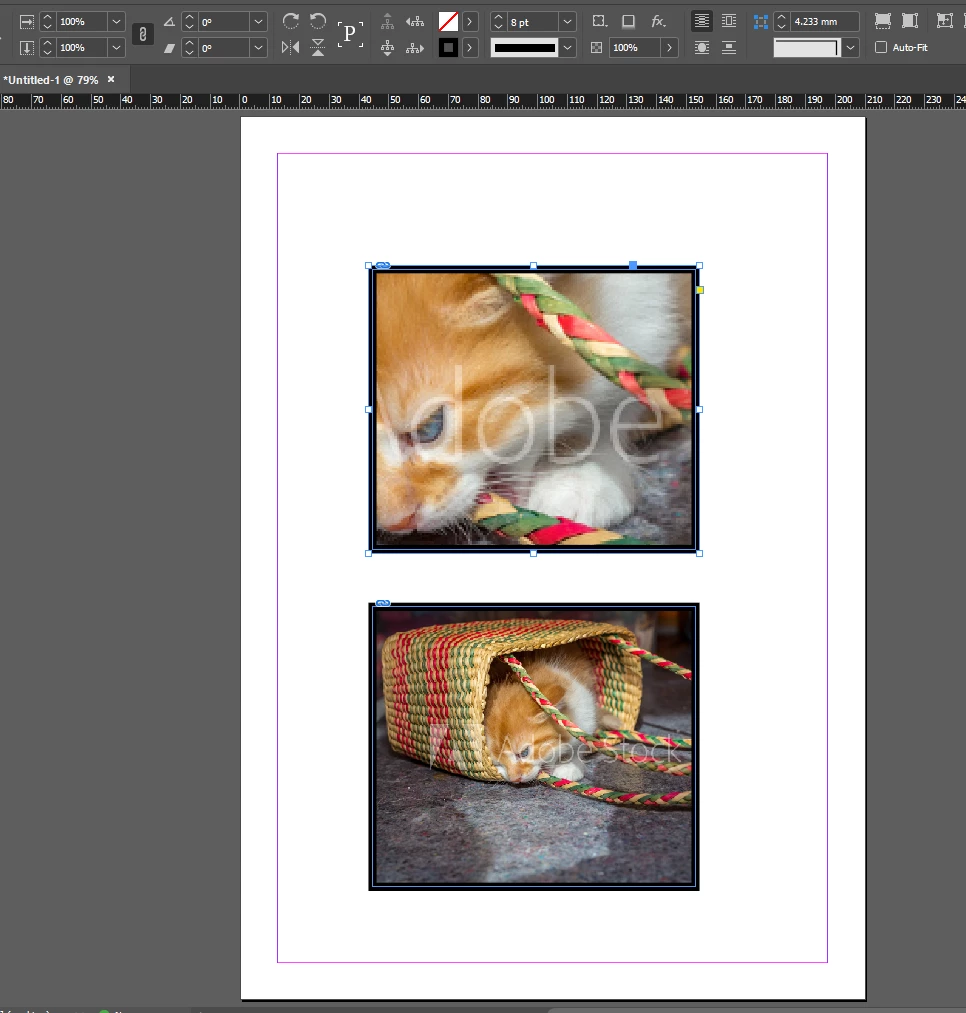966x1013 pixels.
Task: Click the Center Content icon
Action: coord(945,21)
